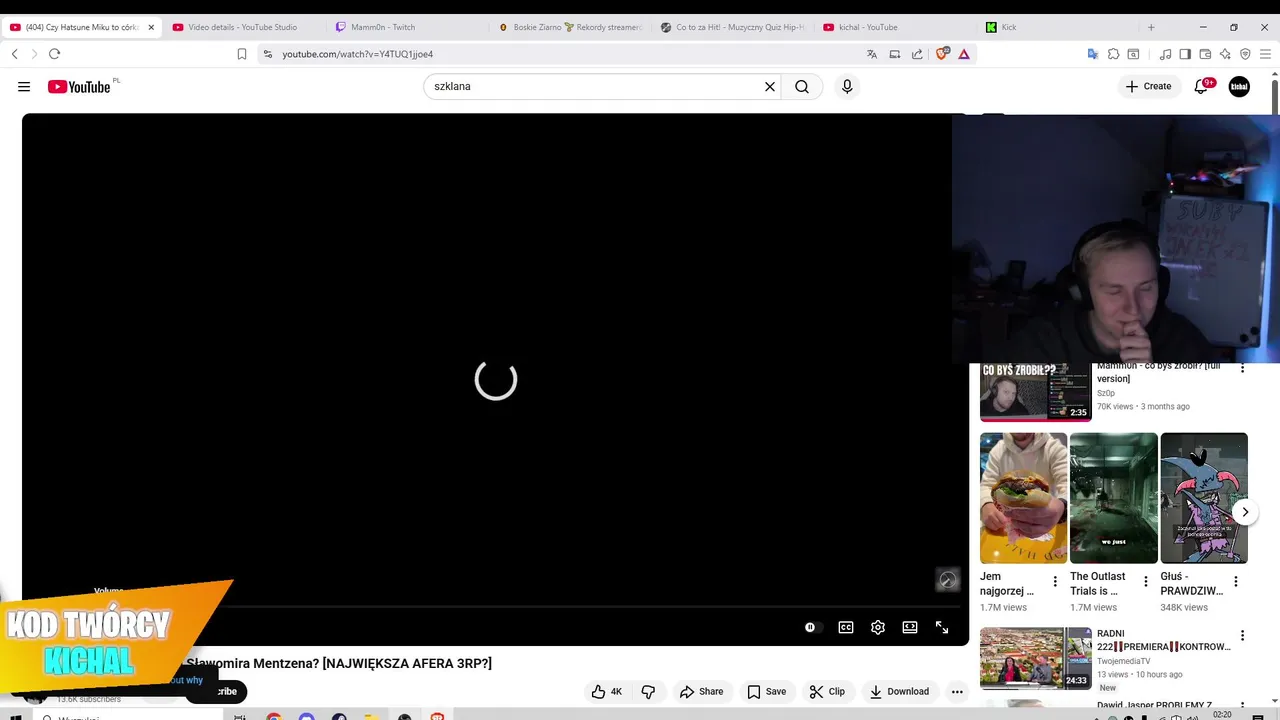Viewport: 1280px width, 720px height.
Task: Open the Brave main menu hamburger
Action: tap(1265, 54)
